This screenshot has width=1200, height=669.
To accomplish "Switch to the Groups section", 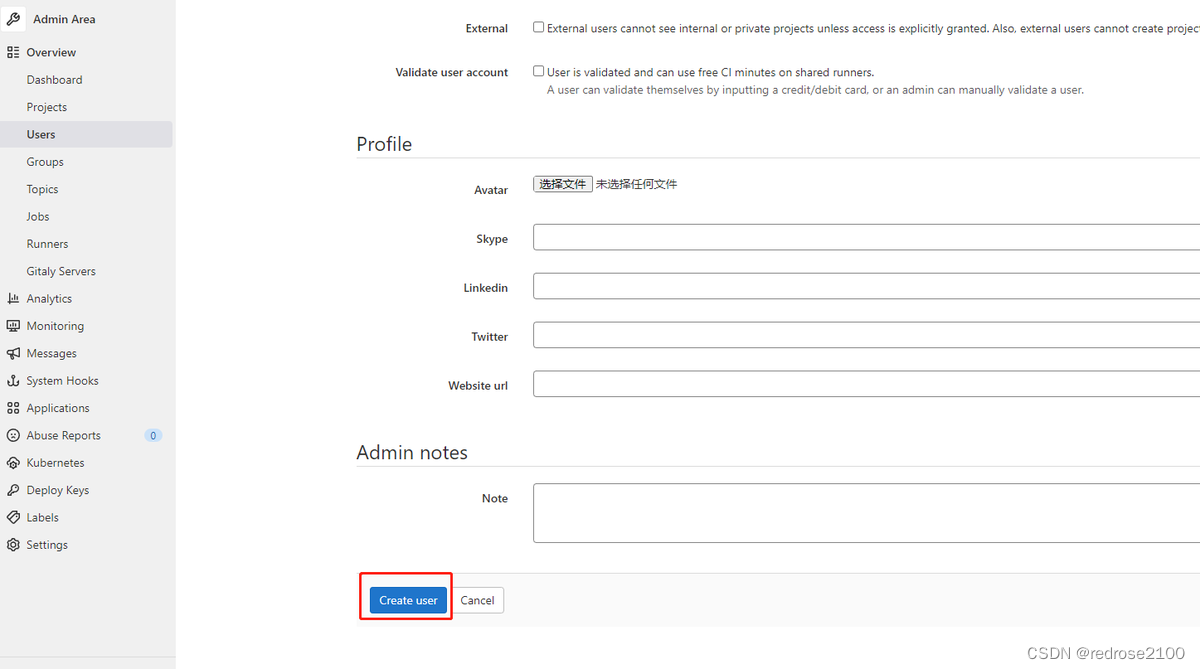I will [x=45, y=161].
